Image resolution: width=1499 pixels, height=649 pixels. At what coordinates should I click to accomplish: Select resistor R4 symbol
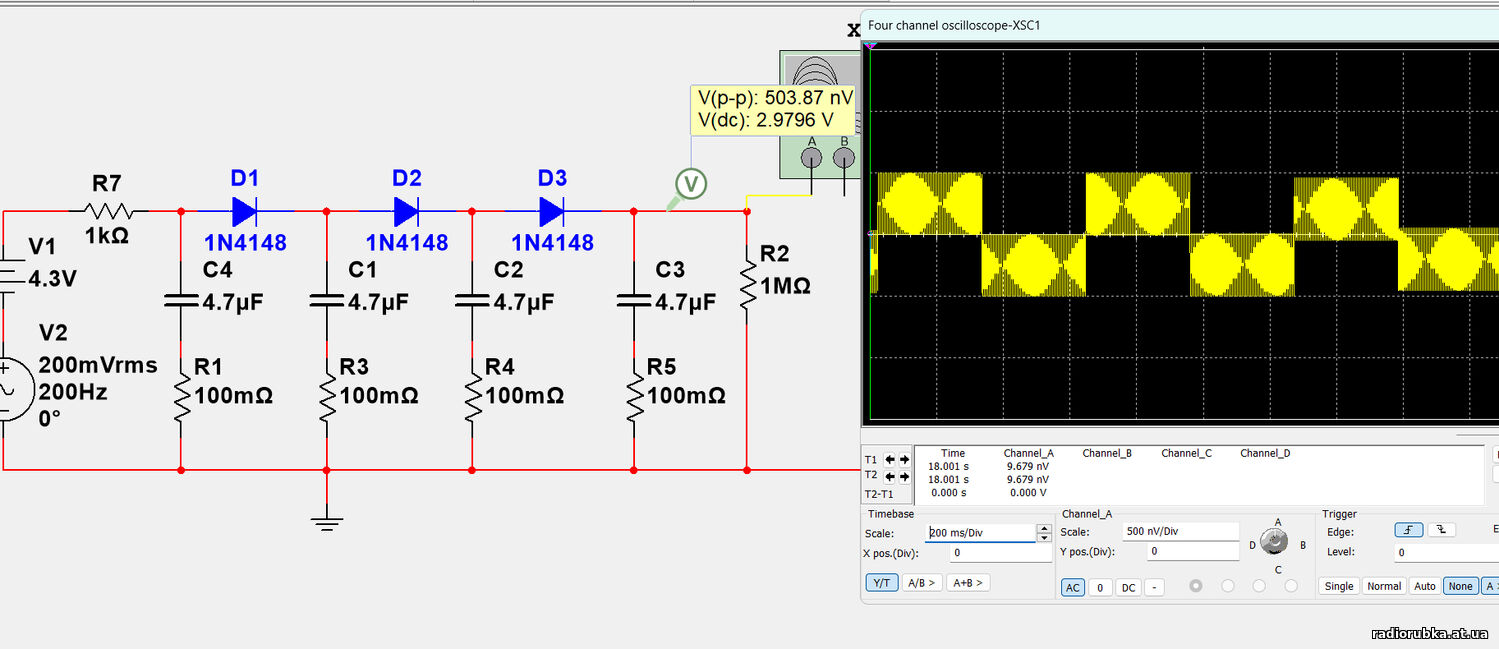tap(471, 396)
